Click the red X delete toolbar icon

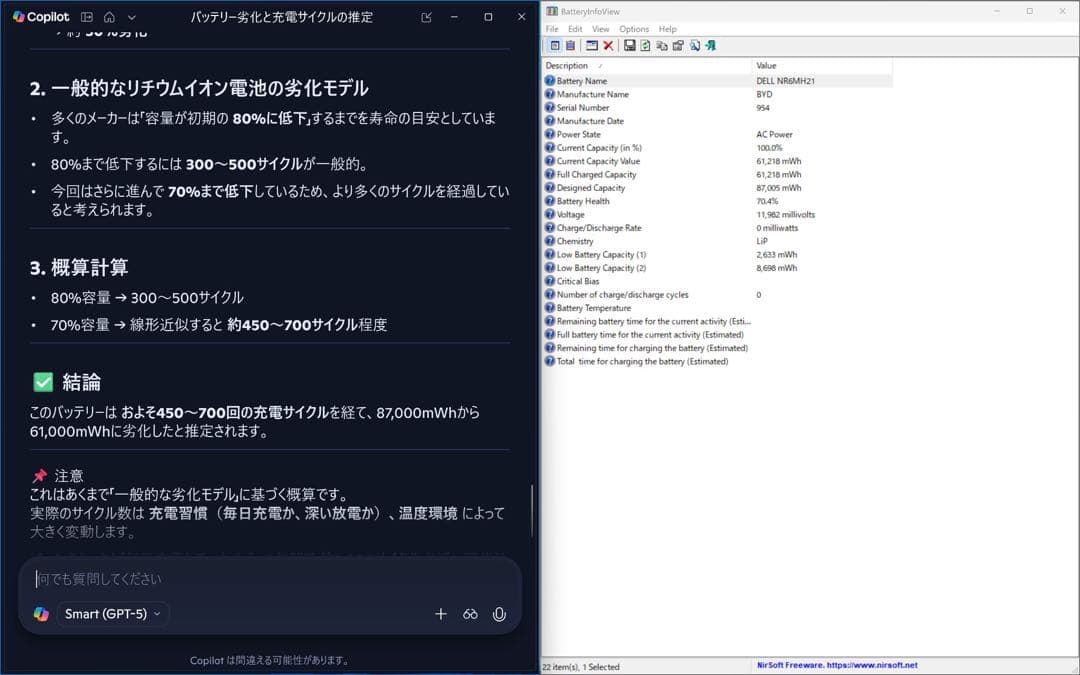tap(608, 46)
